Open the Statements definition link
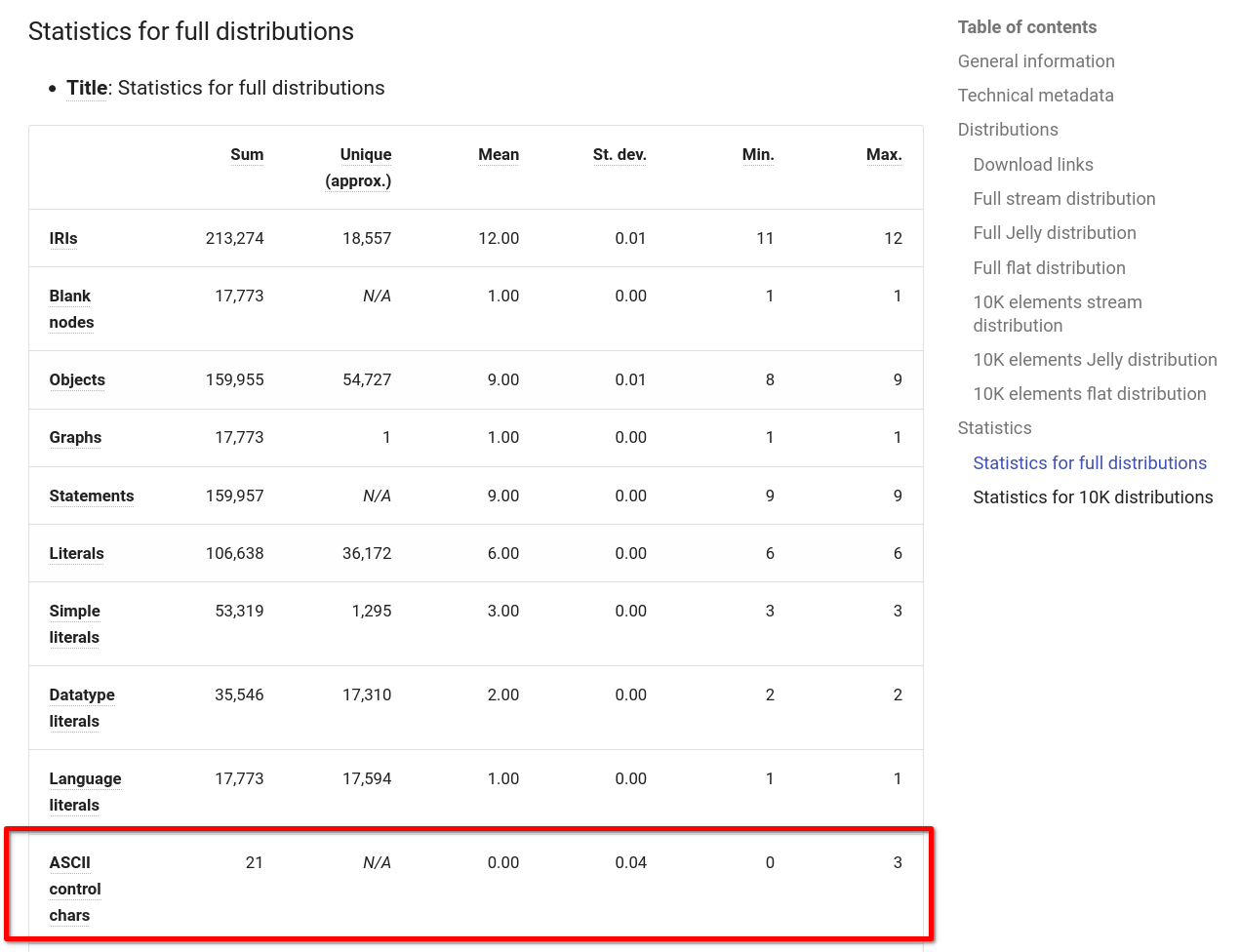The height and width of the screenshot is (952, 1240). pyautogui.click(x=91, y=496)
